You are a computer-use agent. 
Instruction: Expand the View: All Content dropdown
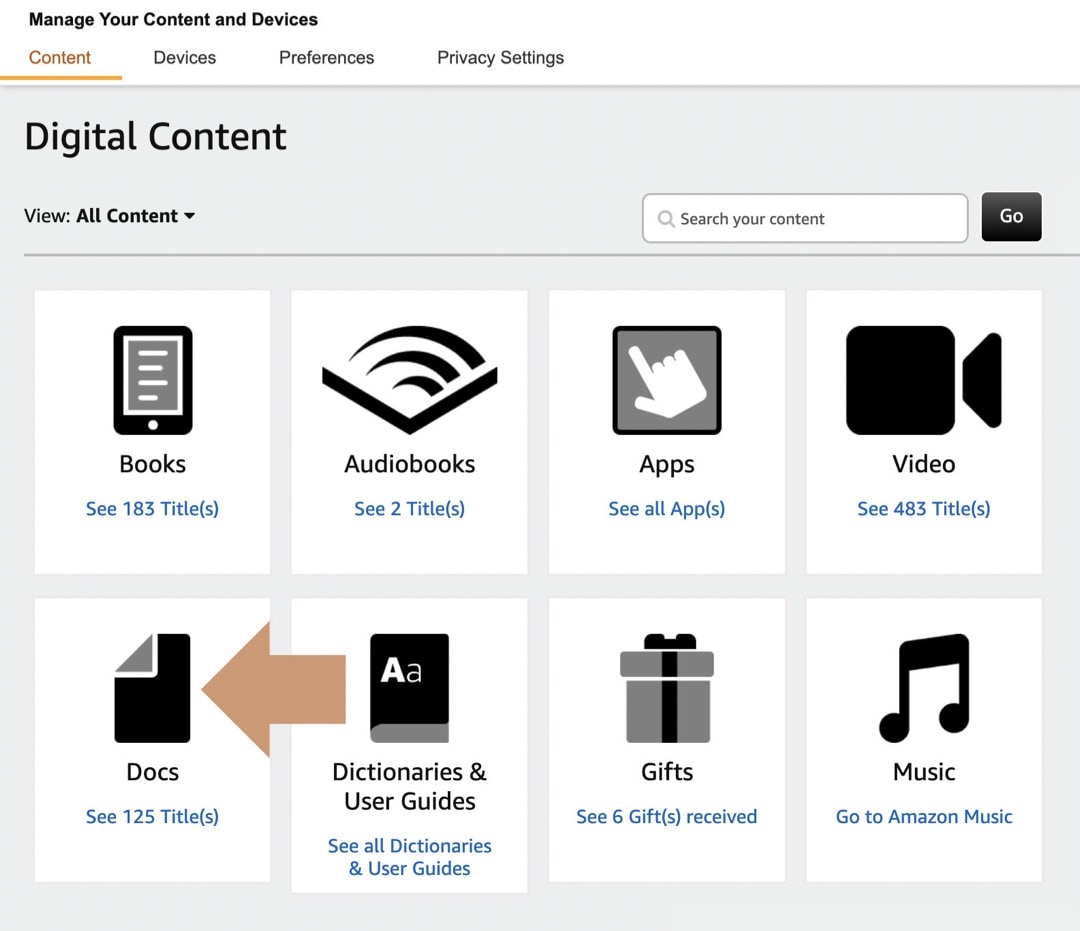pyautogui.click(x=110, y=216)
